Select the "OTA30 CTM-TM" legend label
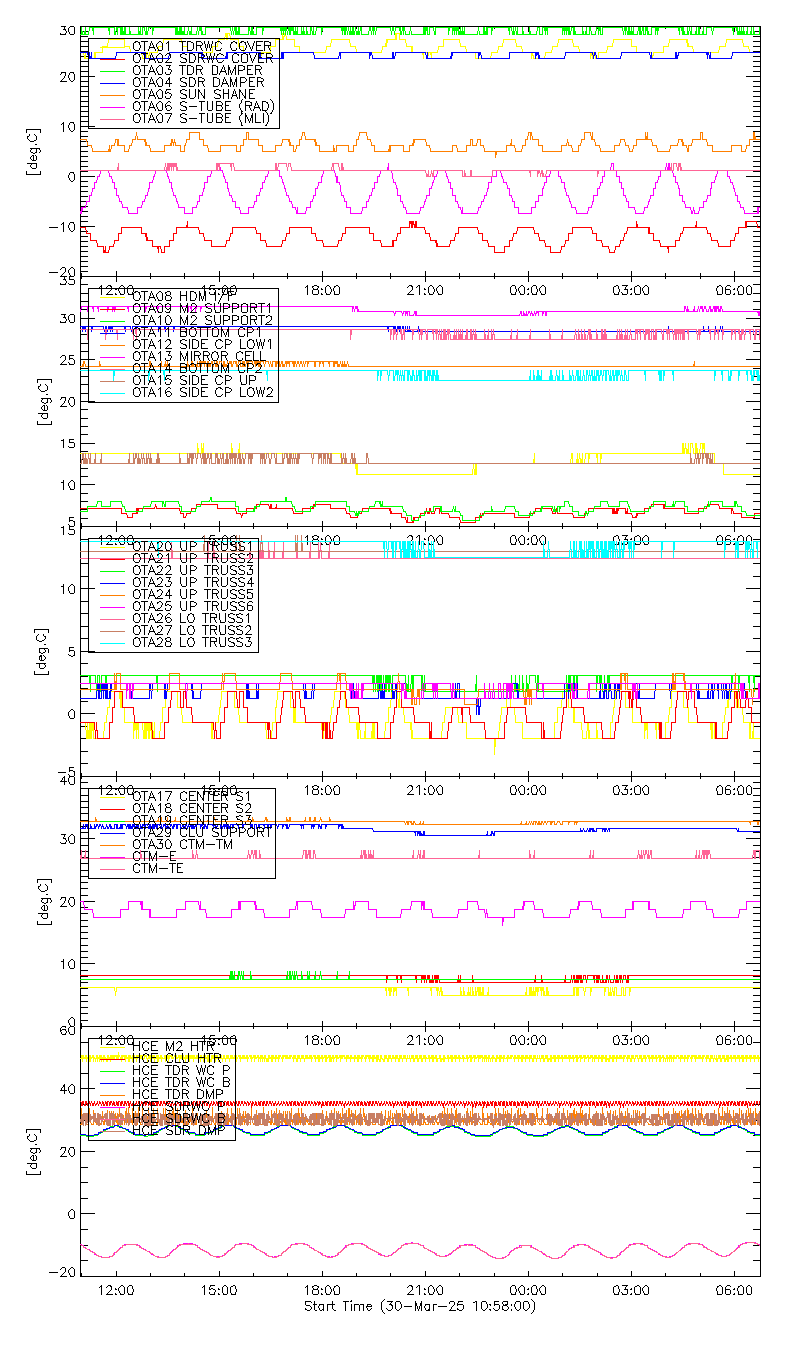800x1350 pixels. click(183, 844)
